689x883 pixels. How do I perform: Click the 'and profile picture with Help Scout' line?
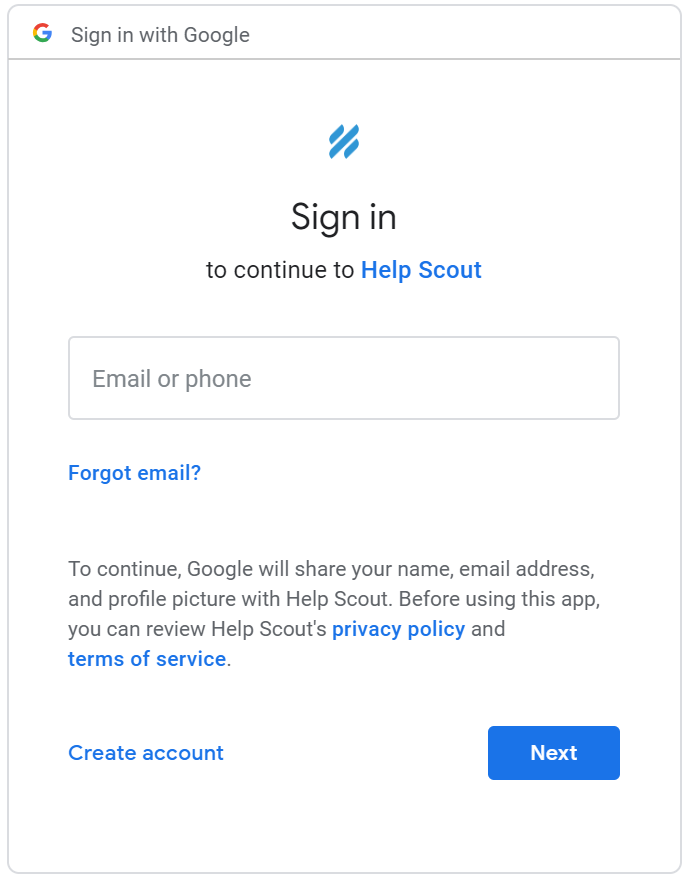229,599
